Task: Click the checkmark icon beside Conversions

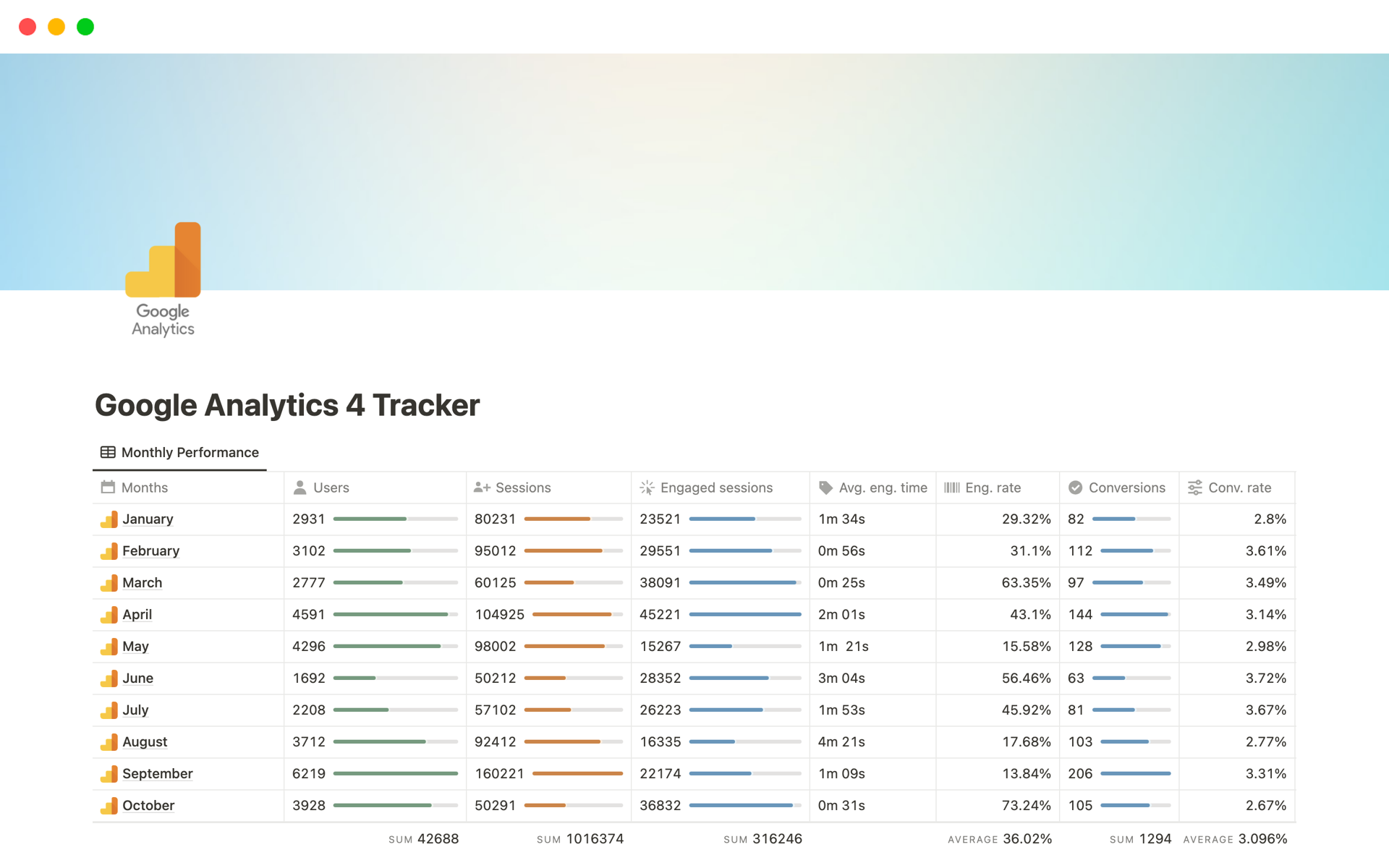Action: pos(1075,488)
